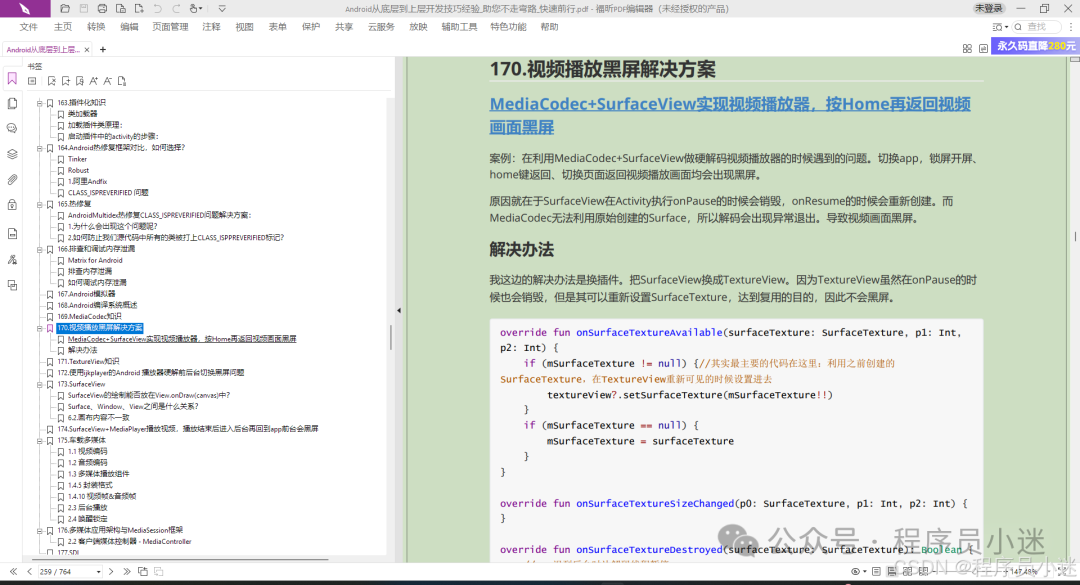Screen dimensions: 1080x585
Task: Open the customize quick access toolbar arrow
Action: pyautogui.click(x=222, y=9)
